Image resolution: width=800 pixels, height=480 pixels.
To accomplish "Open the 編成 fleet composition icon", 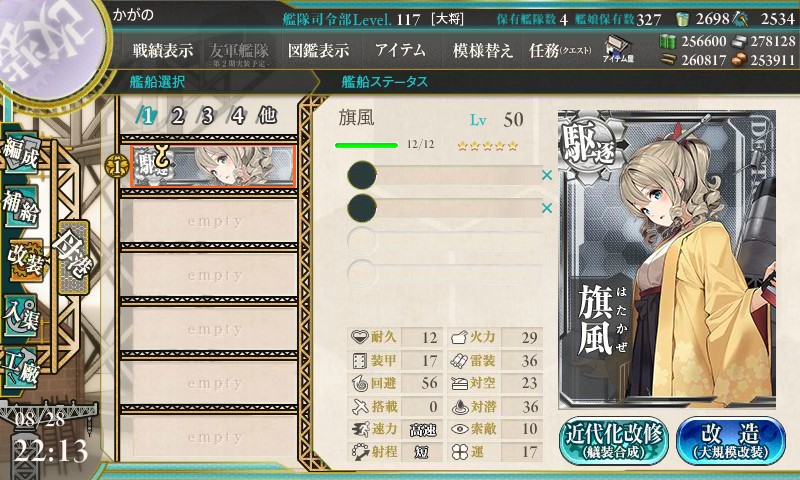I will pos(21,154).
